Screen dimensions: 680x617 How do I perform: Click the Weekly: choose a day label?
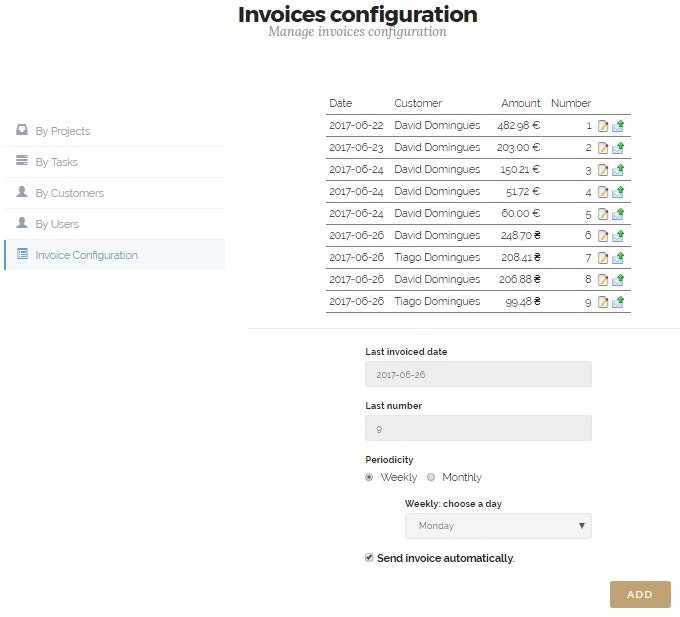pos(453,504)
